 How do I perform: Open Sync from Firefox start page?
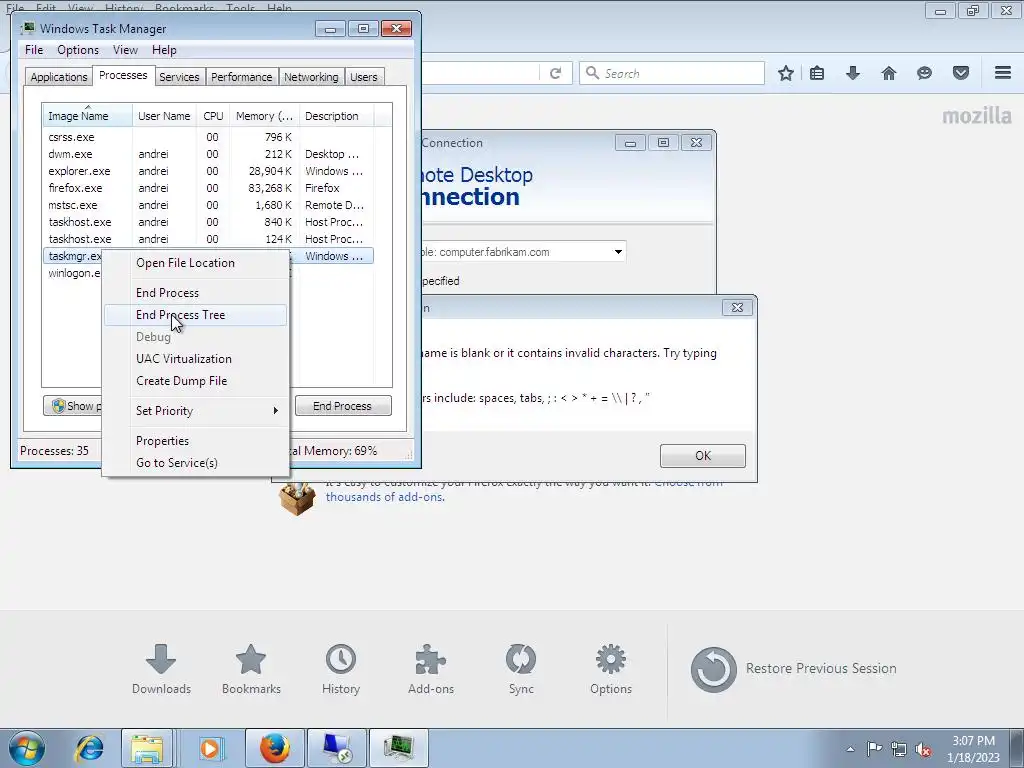tap(521, 669)
